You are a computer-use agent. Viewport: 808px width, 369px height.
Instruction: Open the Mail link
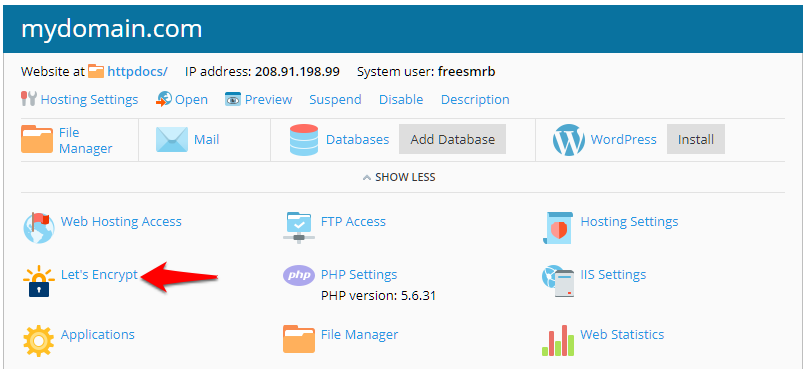point(207,140)
